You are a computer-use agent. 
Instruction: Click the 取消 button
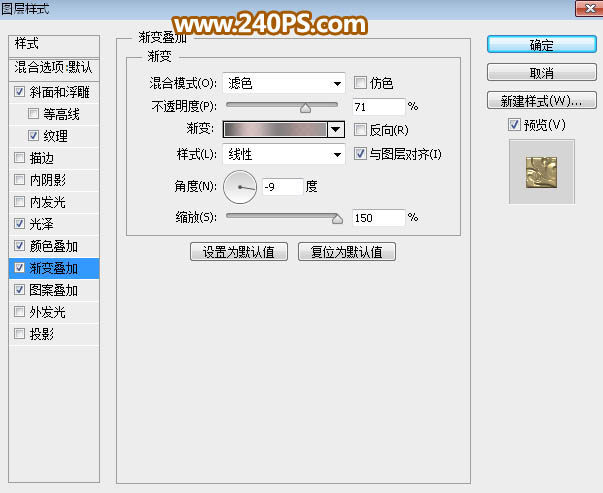point(542,73)
